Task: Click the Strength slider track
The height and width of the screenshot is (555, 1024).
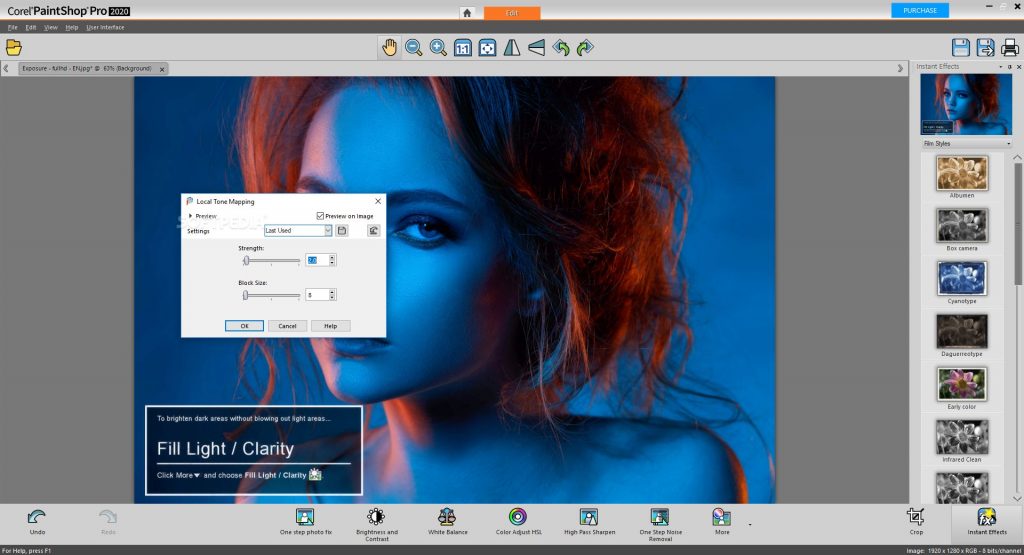Action: pos(272,260)
